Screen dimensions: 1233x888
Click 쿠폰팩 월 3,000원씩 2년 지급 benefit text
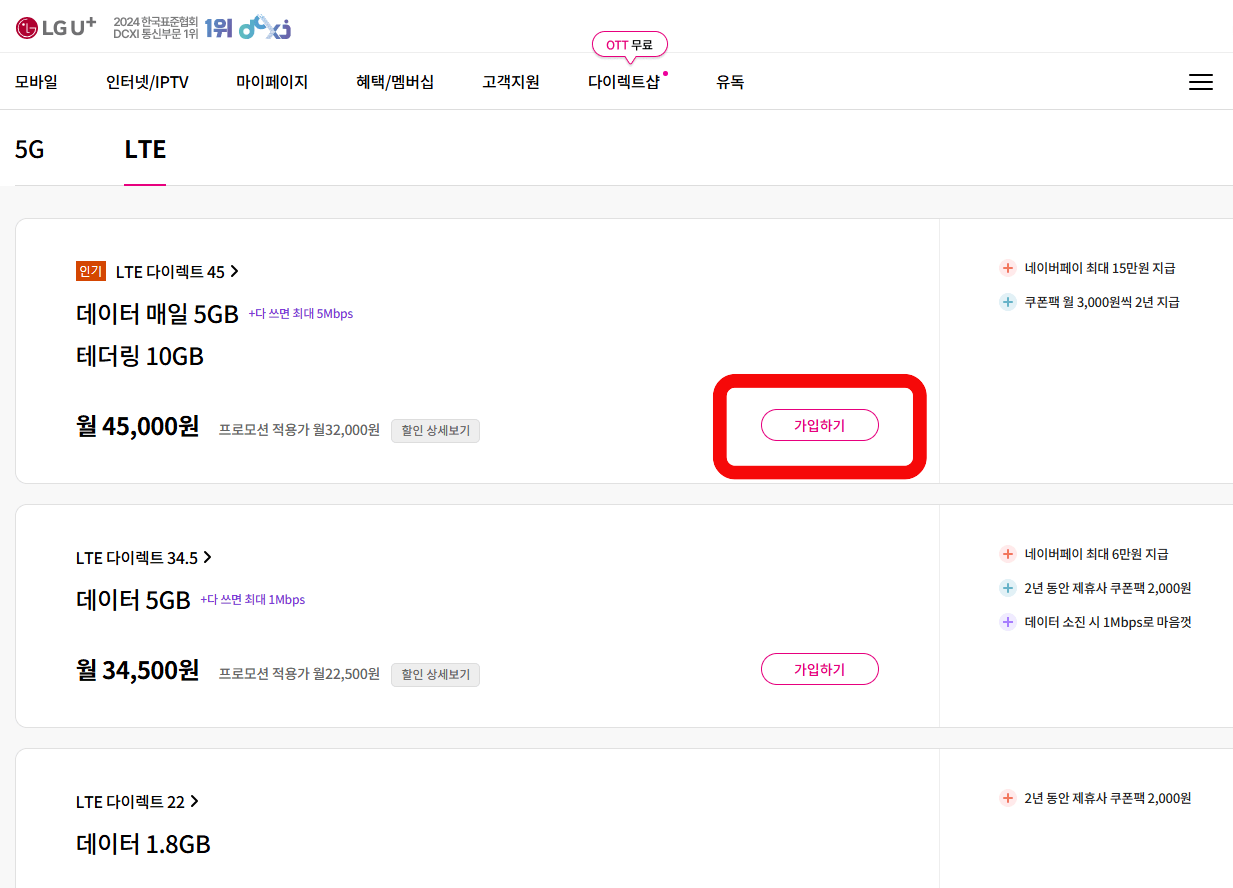1102,302
